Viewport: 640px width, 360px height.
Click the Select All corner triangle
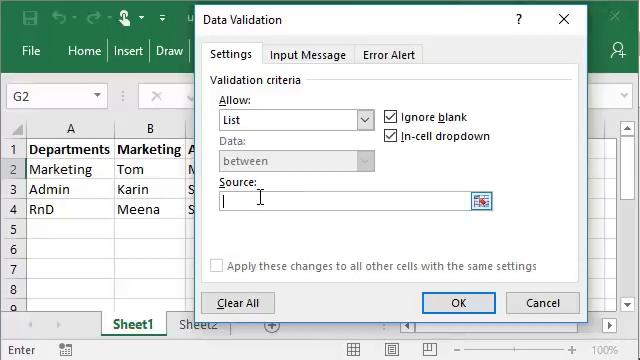tap(17, 129)
